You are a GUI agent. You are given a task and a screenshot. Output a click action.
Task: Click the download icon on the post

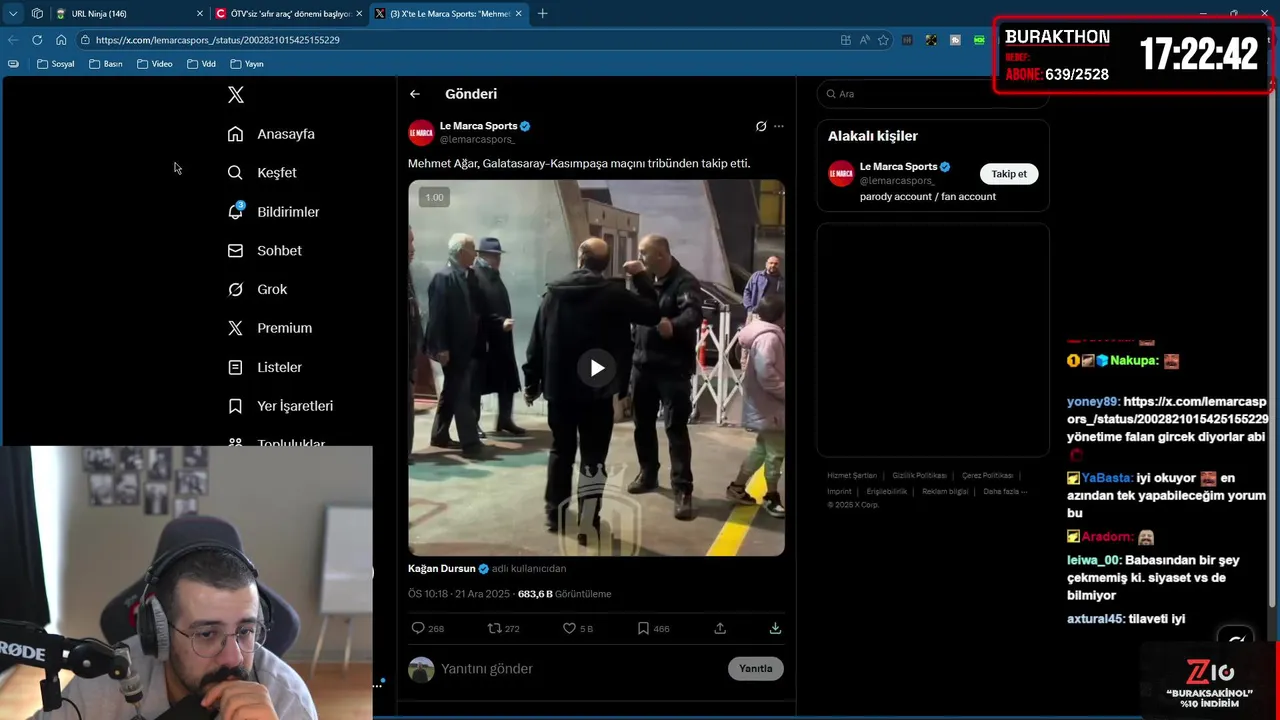(775, 628)
